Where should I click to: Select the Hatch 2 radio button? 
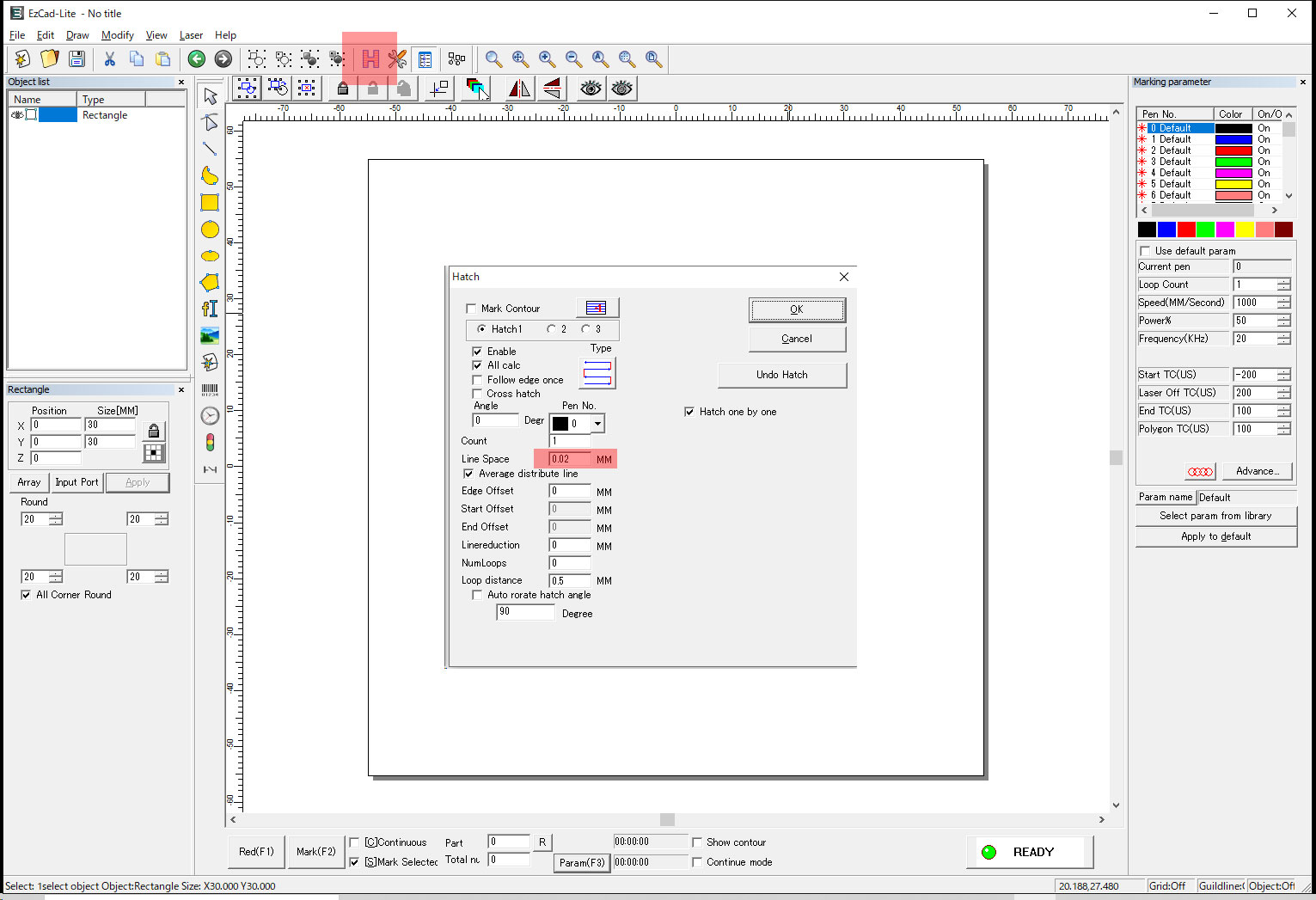tap(551, 329)
